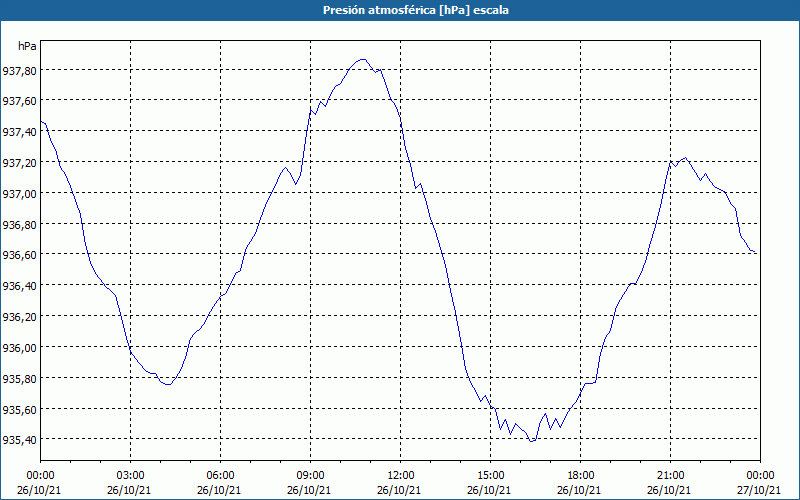Click the hPa unit label
800x500 pixels.
[27, 46]
